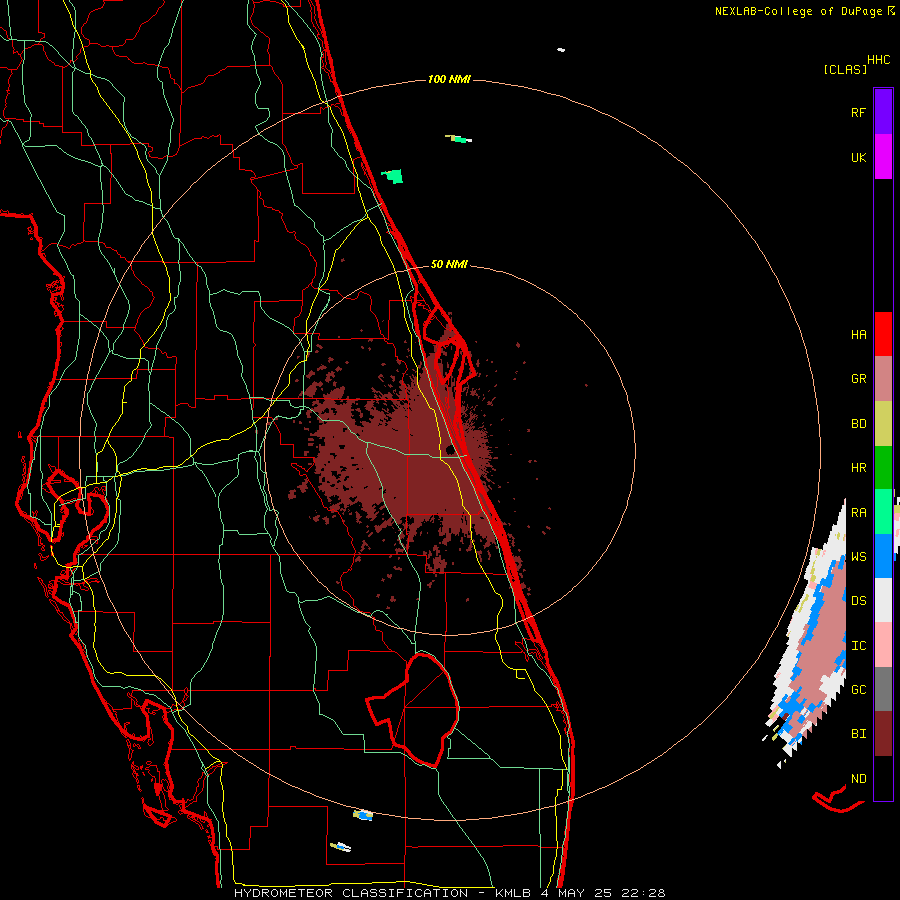
Task: Click Lake Okeechobee outline on the map
Action: coord(414,709)
